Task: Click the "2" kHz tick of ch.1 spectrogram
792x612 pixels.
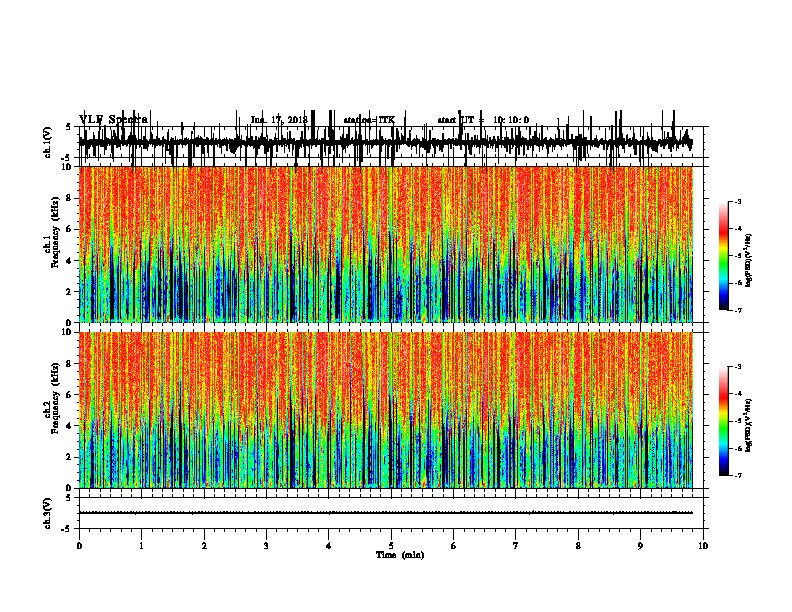Action: [x=70, y=291]
